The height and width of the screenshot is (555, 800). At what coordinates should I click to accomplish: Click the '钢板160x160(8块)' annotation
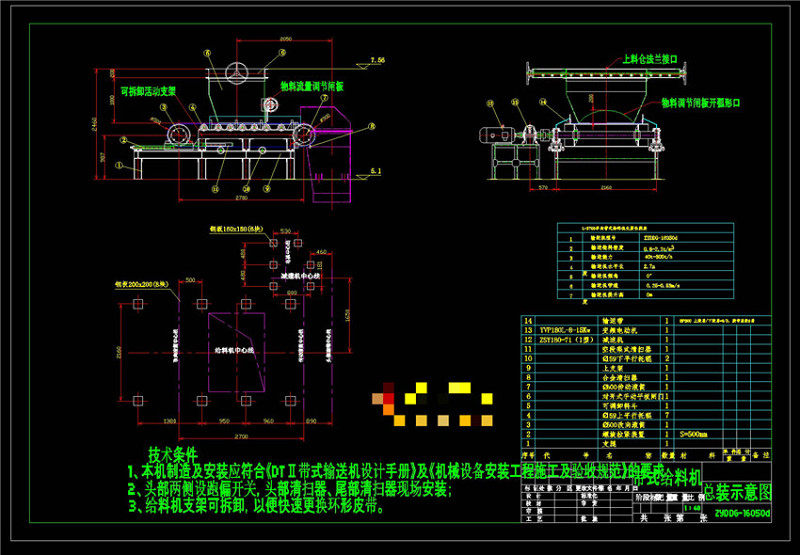pyautogui.click(x=236, y=229)
